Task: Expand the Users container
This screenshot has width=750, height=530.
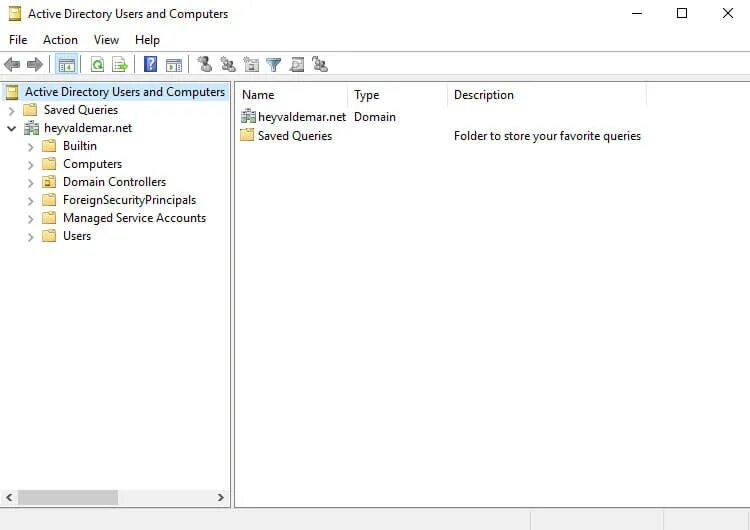Action: point(31,237)
